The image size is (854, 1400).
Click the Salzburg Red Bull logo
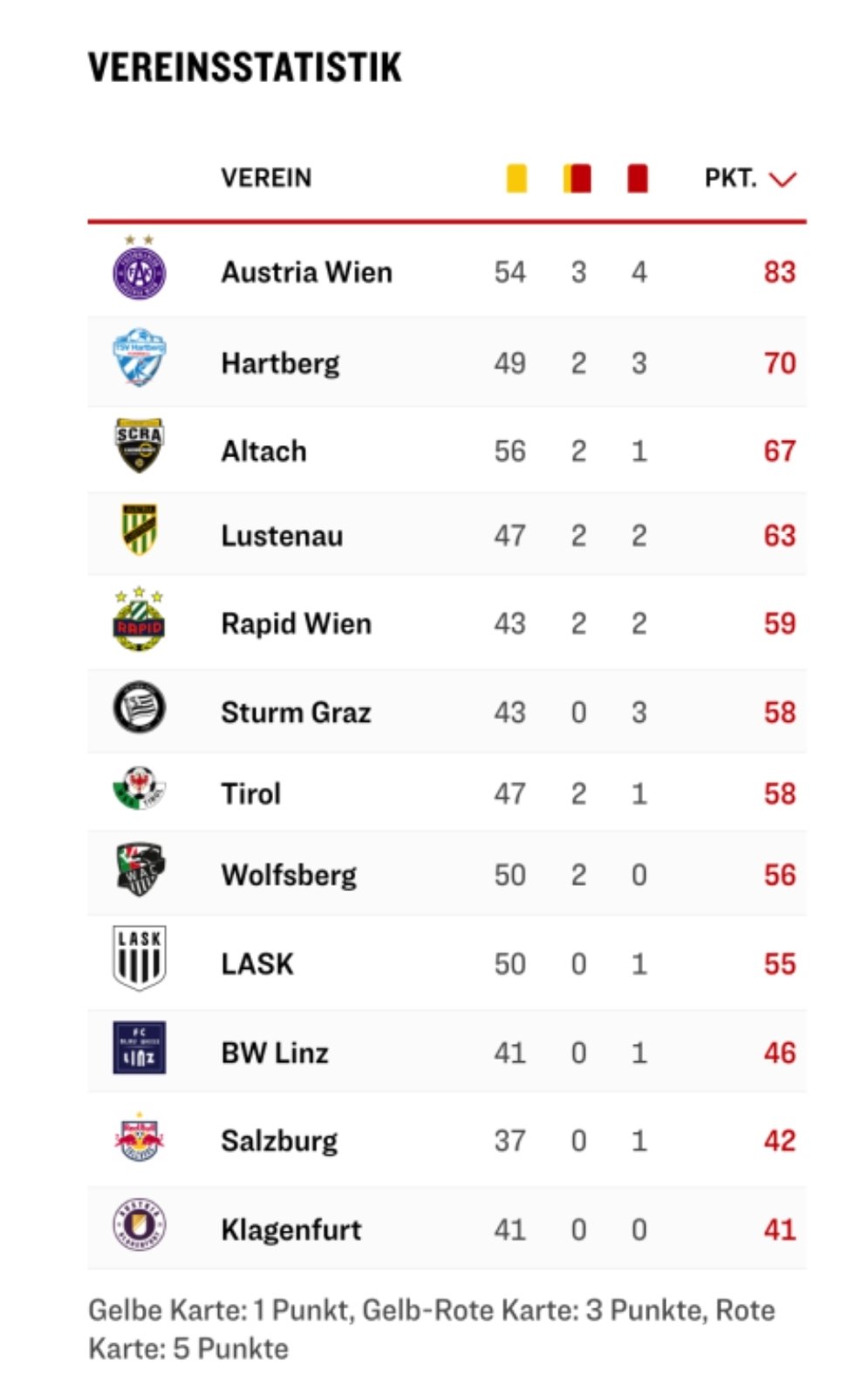139,1136
